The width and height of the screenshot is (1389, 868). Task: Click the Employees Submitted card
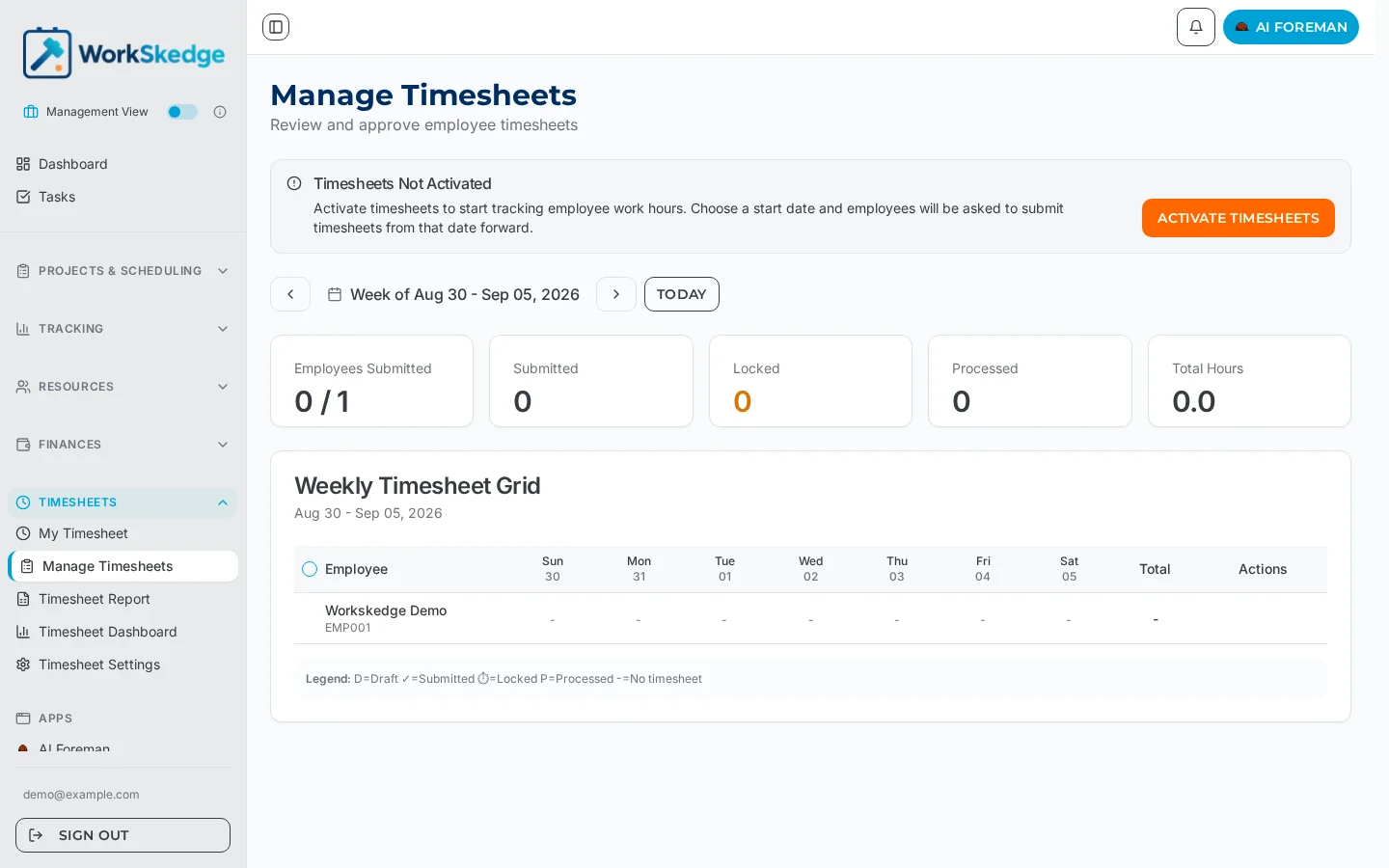pos(372,381)
